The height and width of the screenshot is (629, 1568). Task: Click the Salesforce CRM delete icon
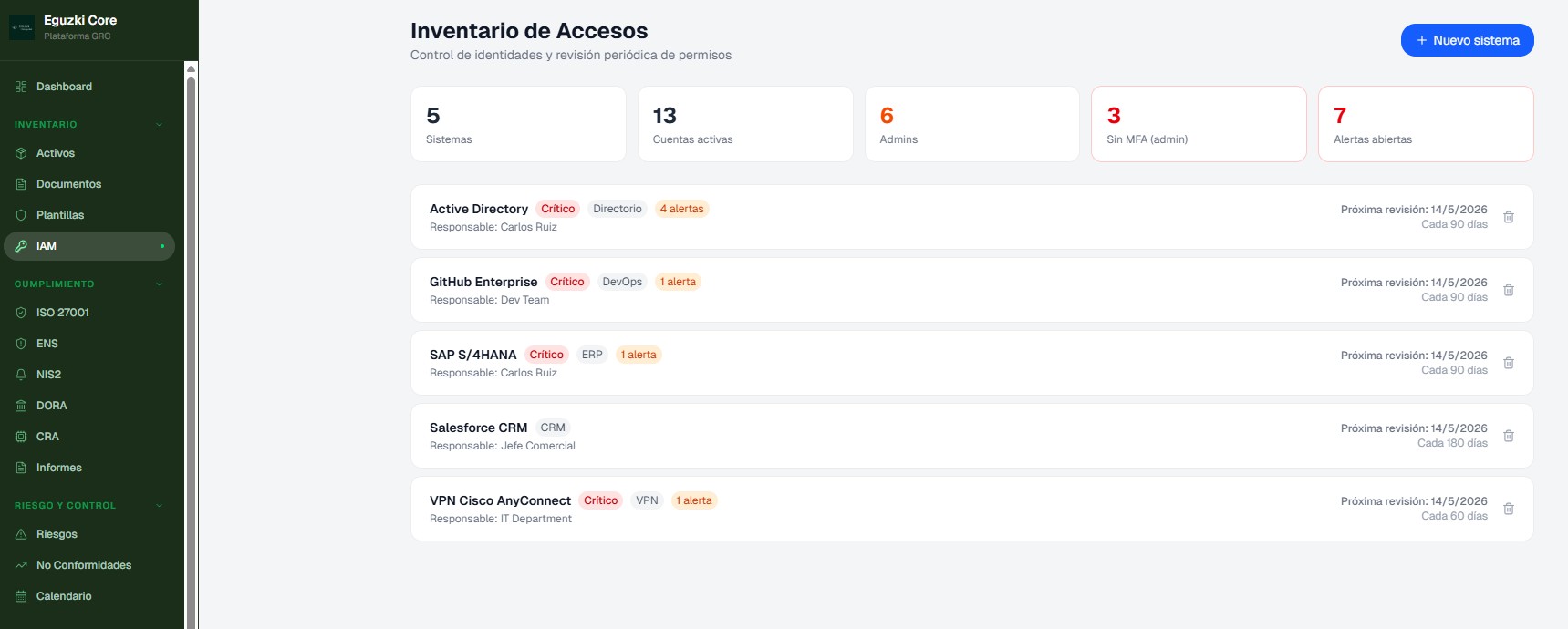pos(1508,436)
